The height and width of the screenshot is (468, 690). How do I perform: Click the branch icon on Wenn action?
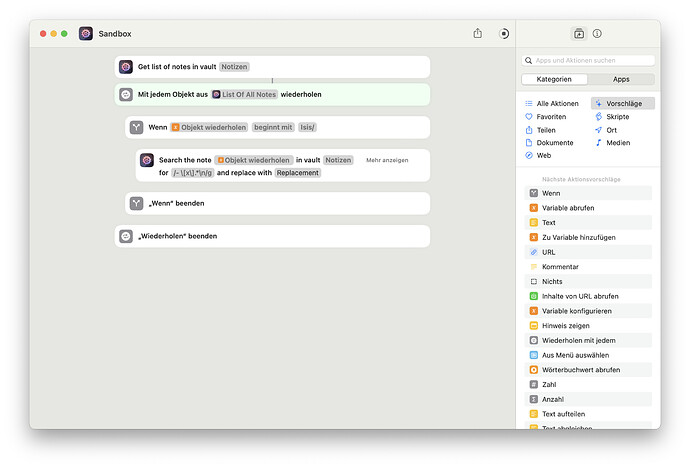136,128
